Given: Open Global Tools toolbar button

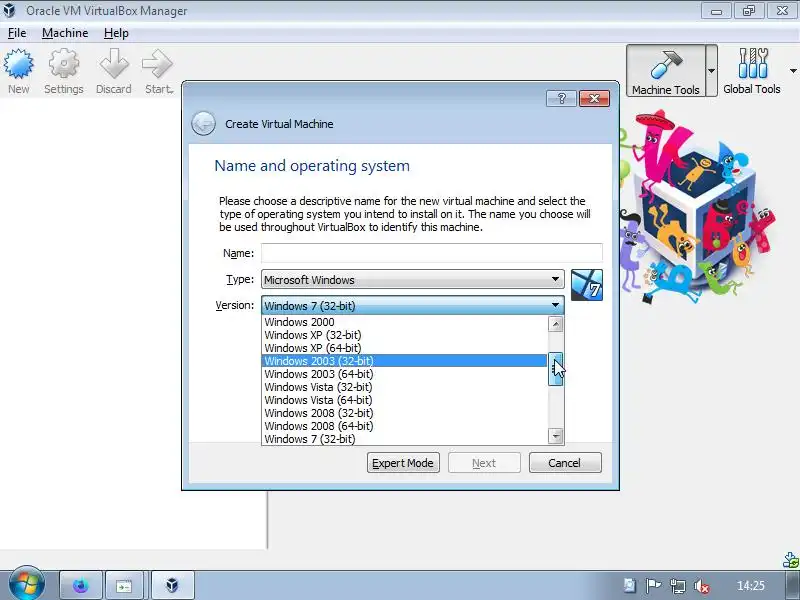Looking at the screenshot, I should [x=752, y=70].
